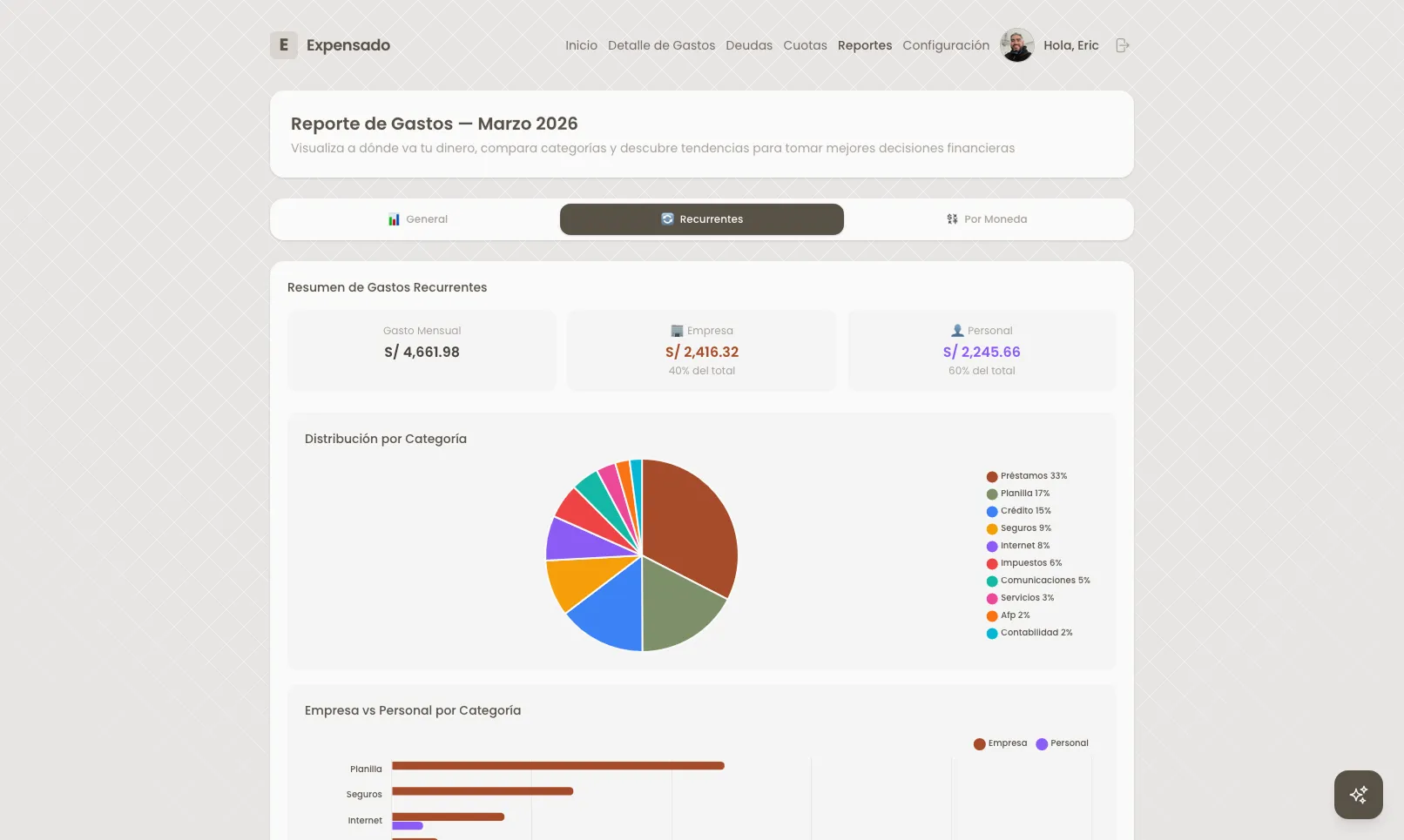Switch to the Por Moneda tab
The width and height of the screenshot is (1404, 840).
[986, 218]
